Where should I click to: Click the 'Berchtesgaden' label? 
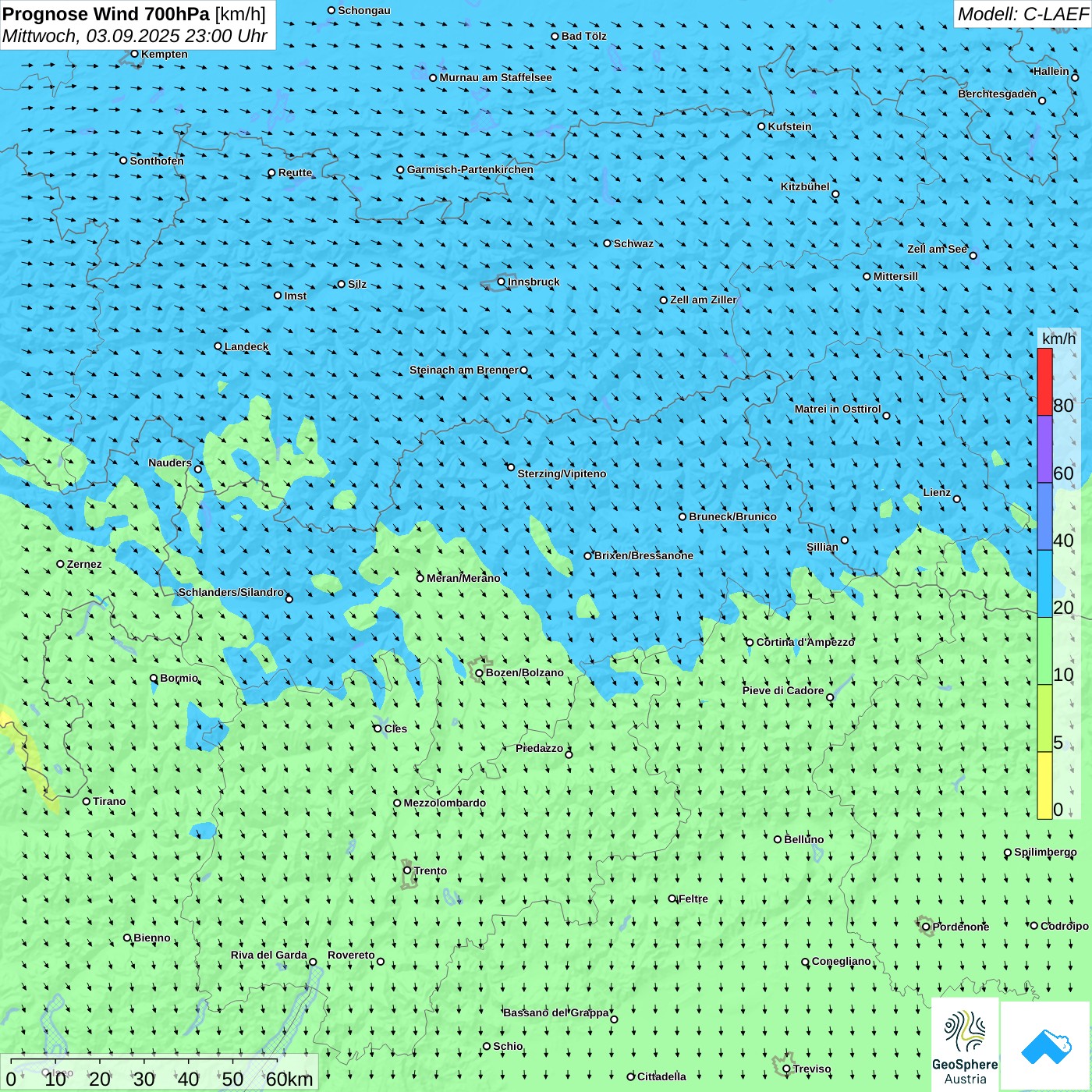click(997, 94)
